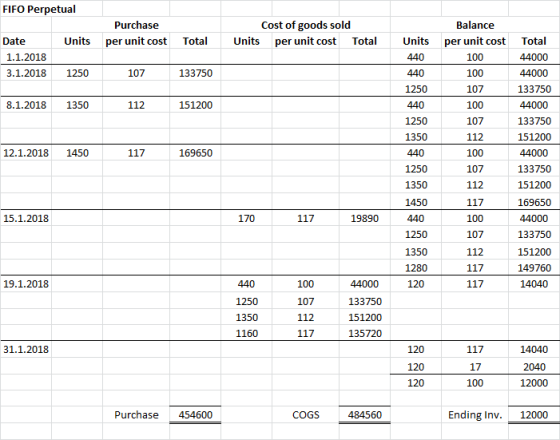Click COGS summary value '484560'
This screenshot has height=440, width=560.
[365, 415]
